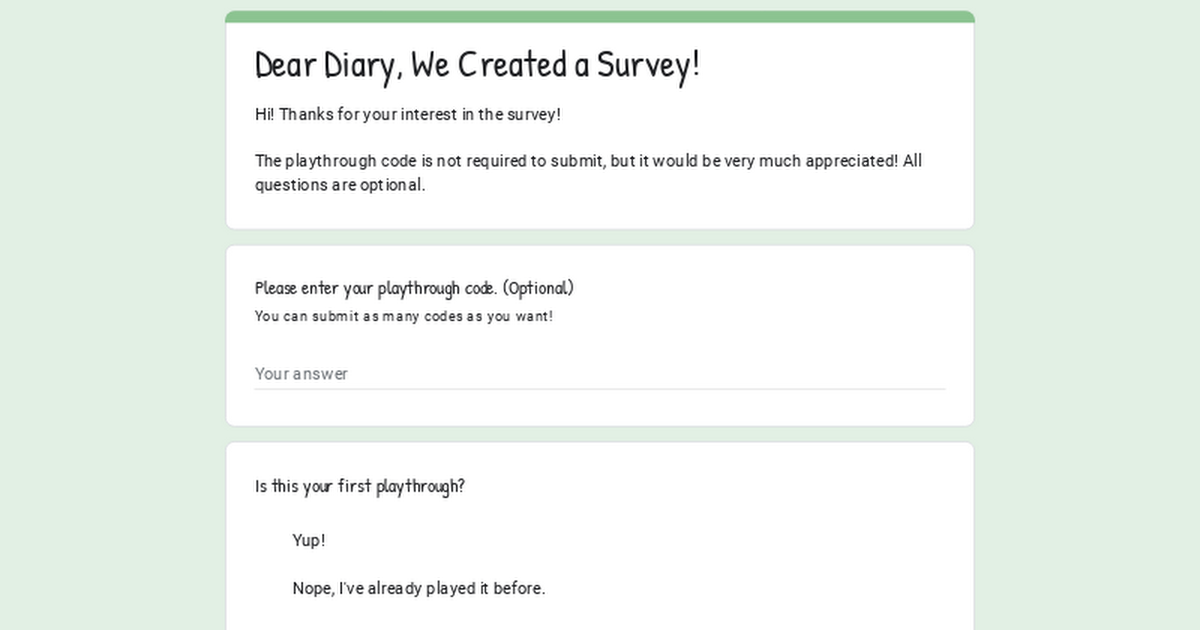Select the 'Yup!' option

pos(309,540)
